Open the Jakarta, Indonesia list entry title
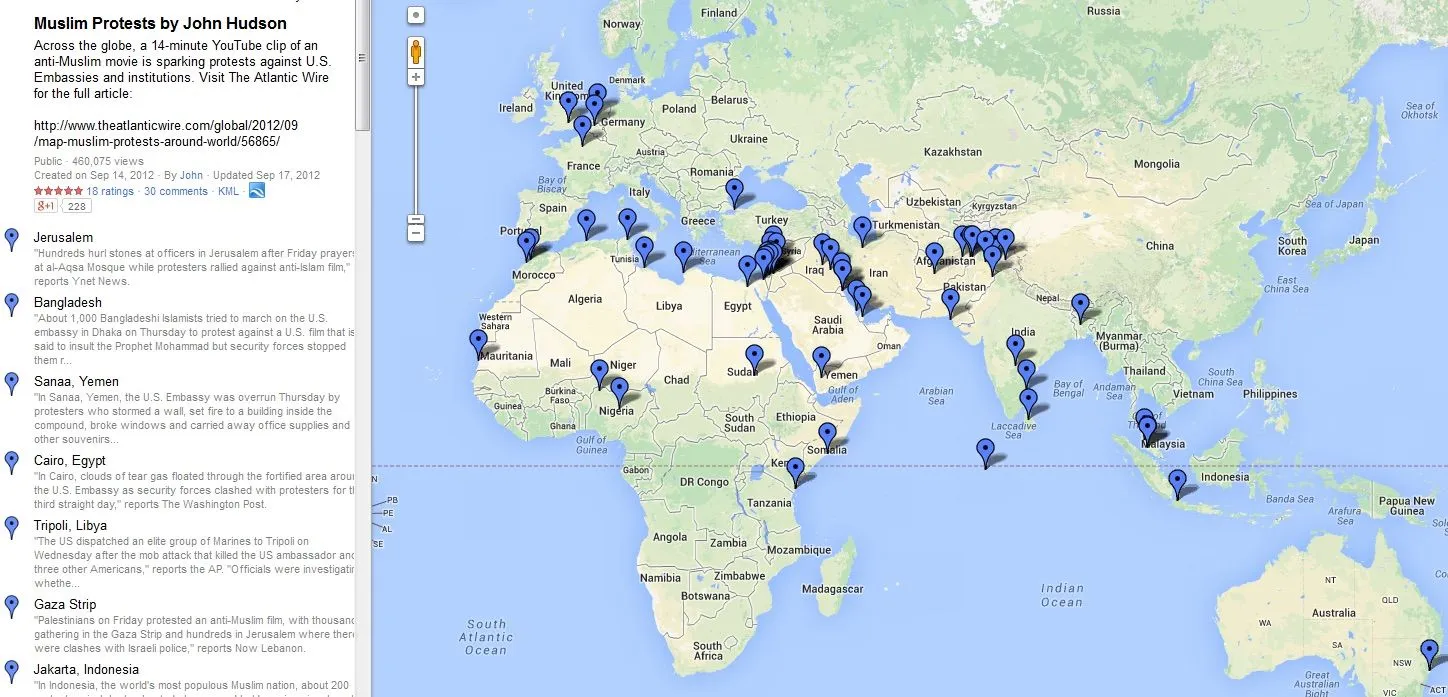The image size is (1448, 697). [x=86, y=669]
